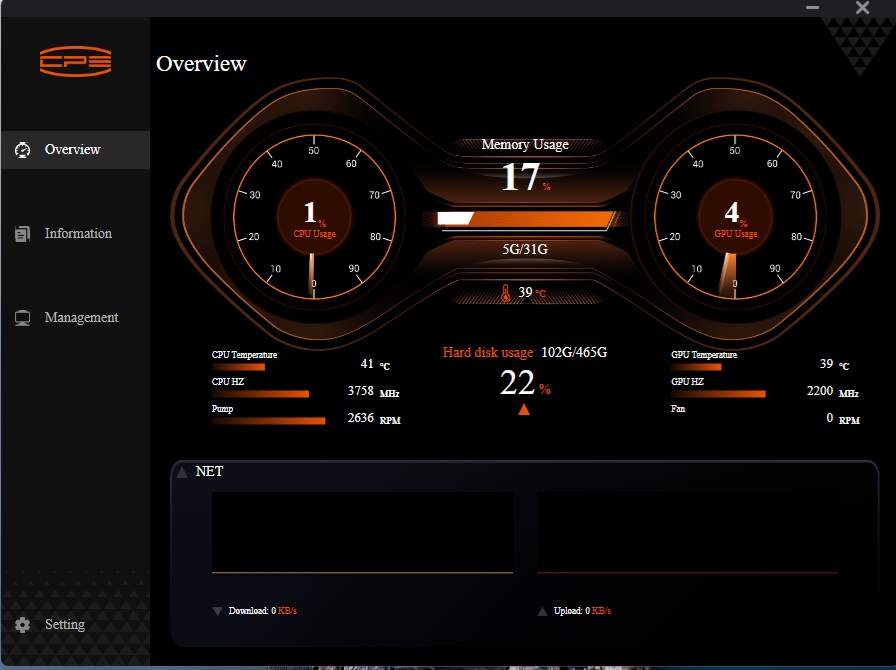This screenshot has height=670, width=896.
Task: Open the Information menu item
Action: point(75,234)
